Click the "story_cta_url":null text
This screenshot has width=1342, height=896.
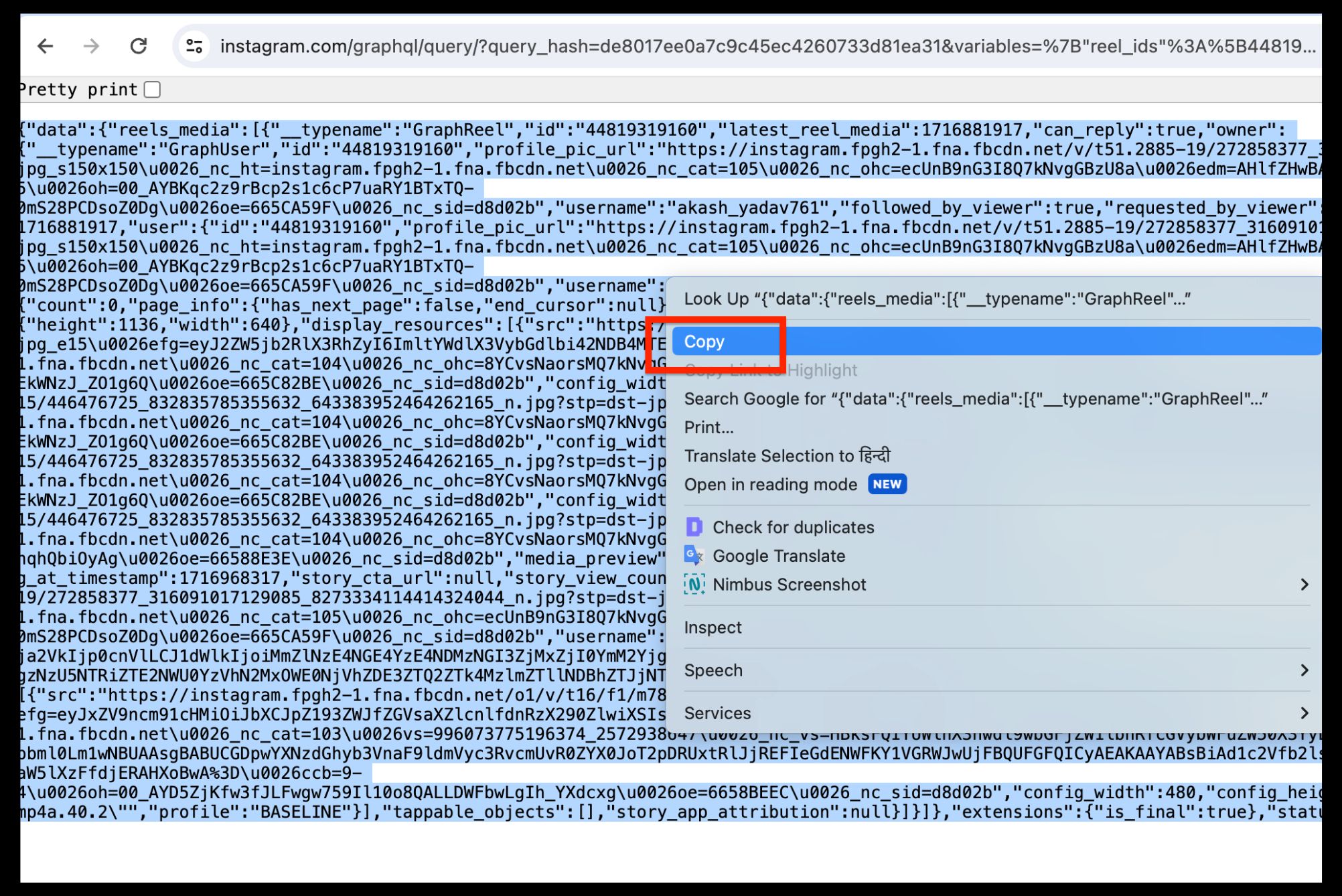392,579
